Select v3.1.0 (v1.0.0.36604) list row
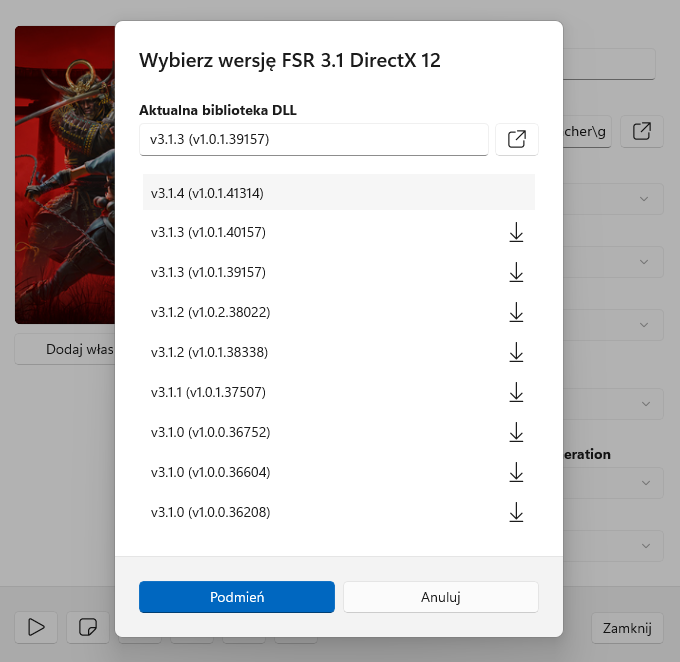Viewport: 680px width, 662px height. [339, 472]
